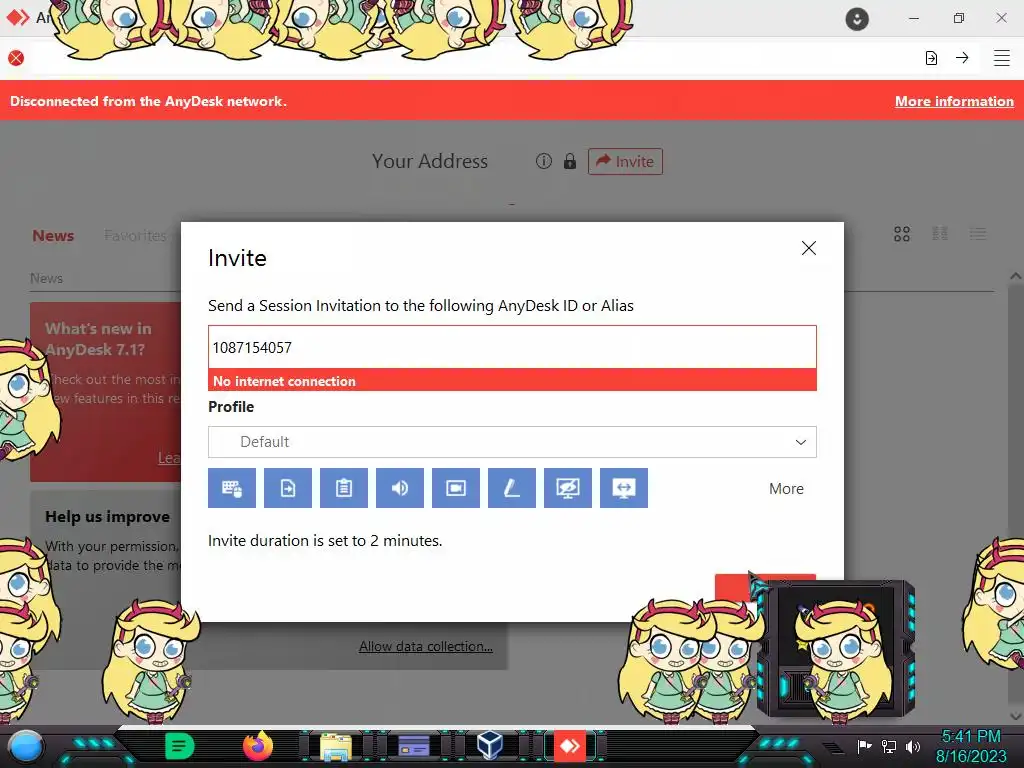Open the Start orb on the taskbar
Screen dimensions: 1024x768
[x=26, y=746]
